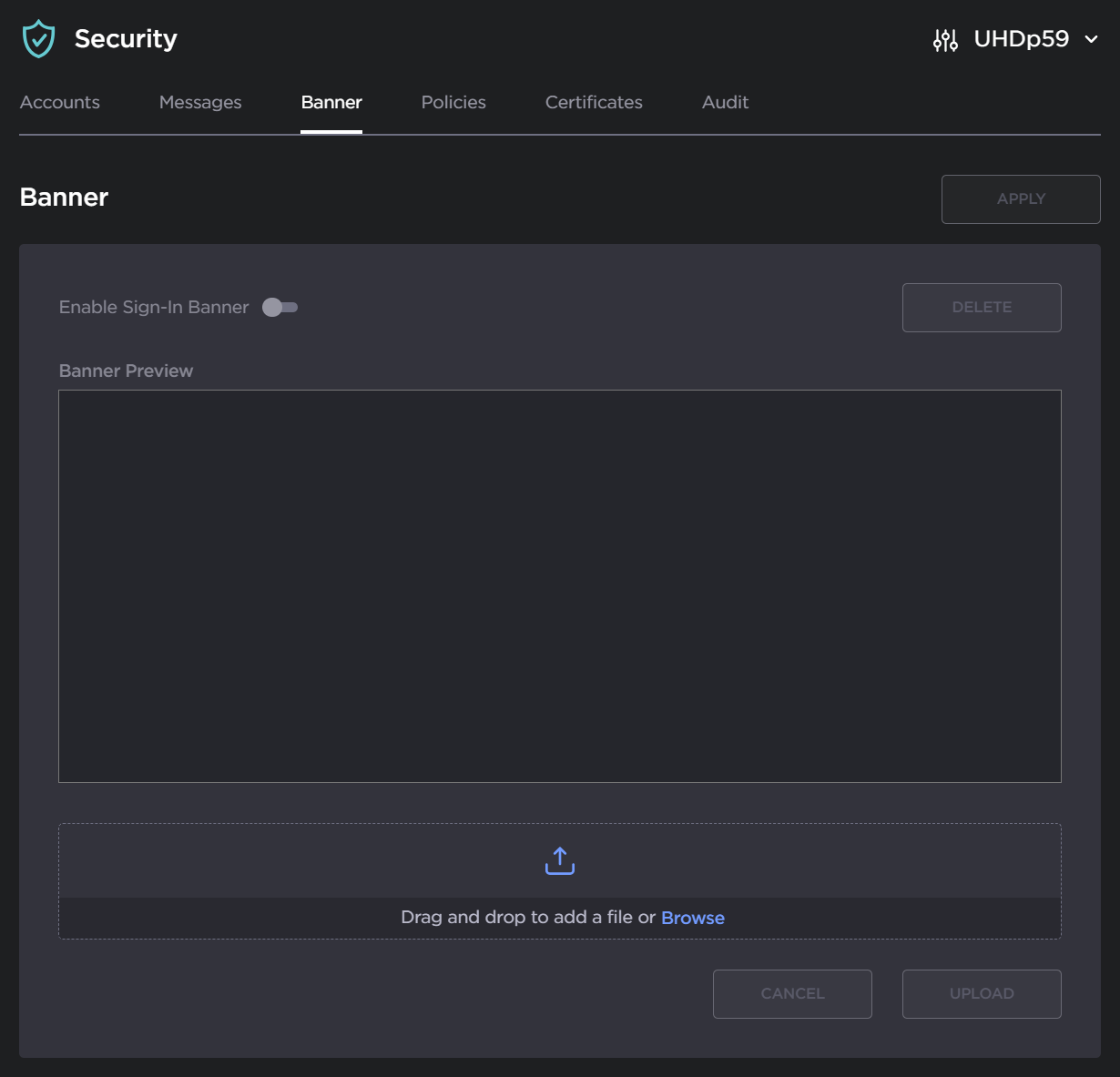1120x1077 pixels.
Task: Open the Certificates tab
Action: 594,103
